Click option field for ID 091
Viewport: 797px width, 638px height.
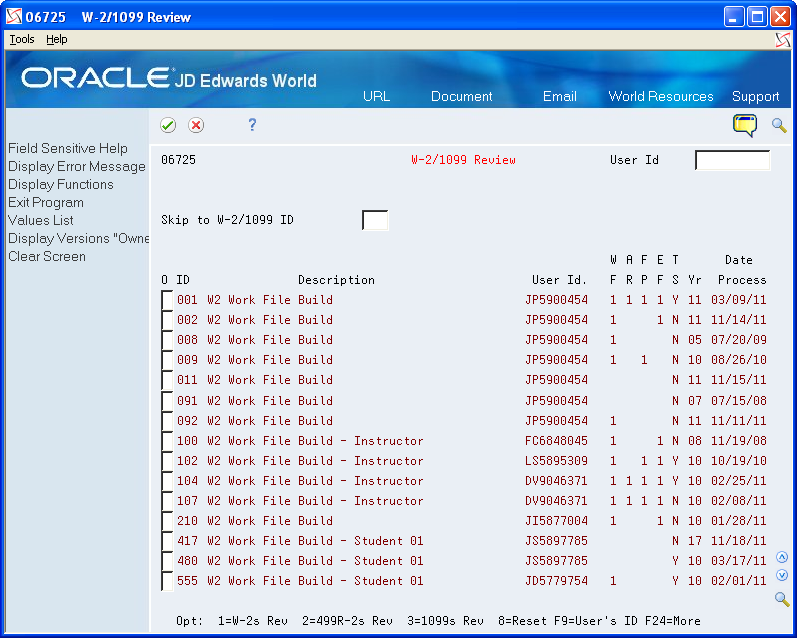coord(167,401)
